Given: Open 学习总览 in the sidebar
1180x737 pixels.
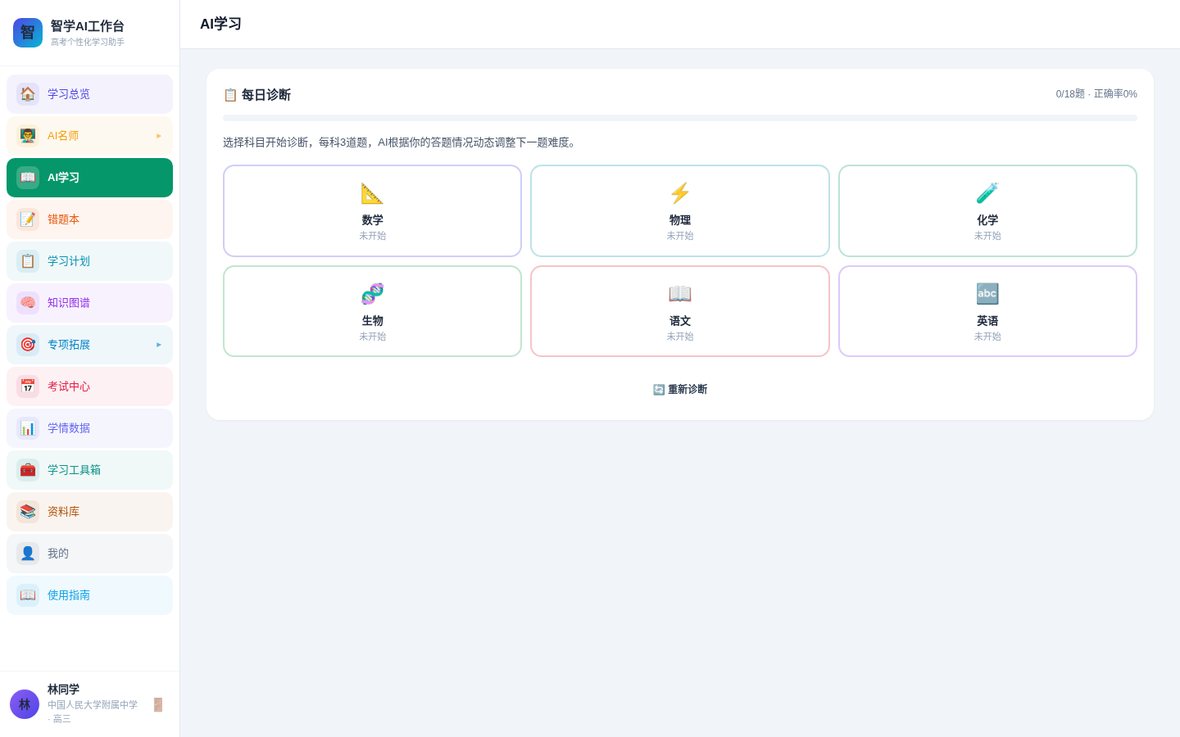Looking at the screenshot, I should click(90, 94).
